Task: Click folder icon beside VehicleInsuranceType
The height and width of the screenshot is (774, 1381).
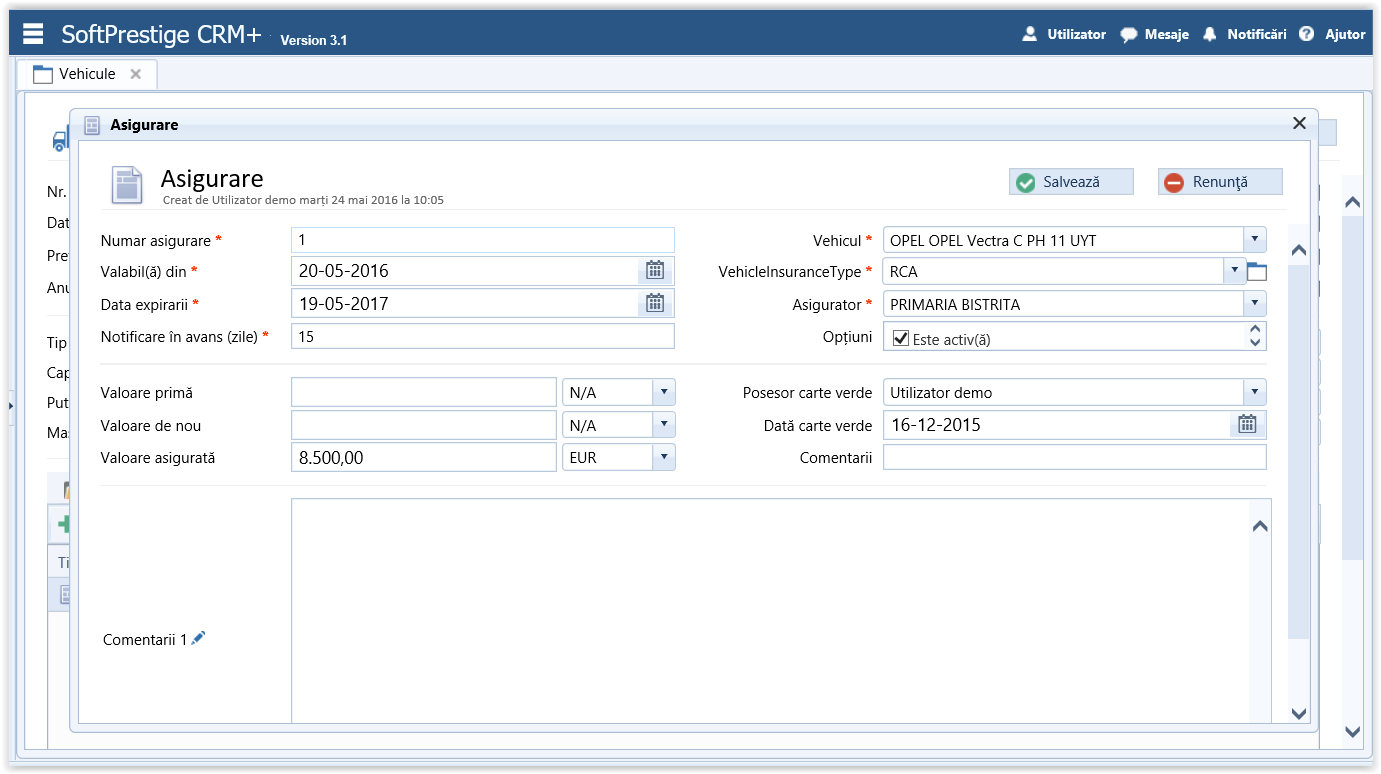Action: pyautogui.click(x=1257, y=272)
